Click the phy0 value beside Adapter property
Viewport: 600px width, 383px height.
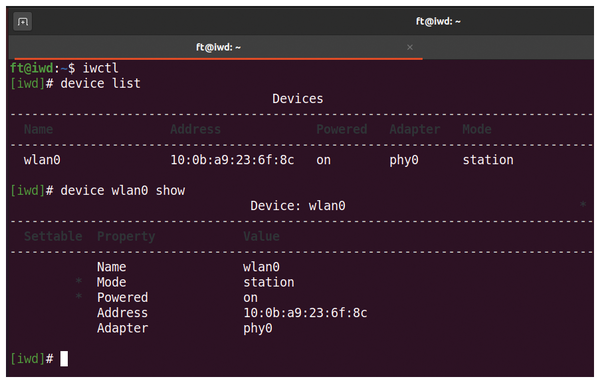click(x=258, y=328)
